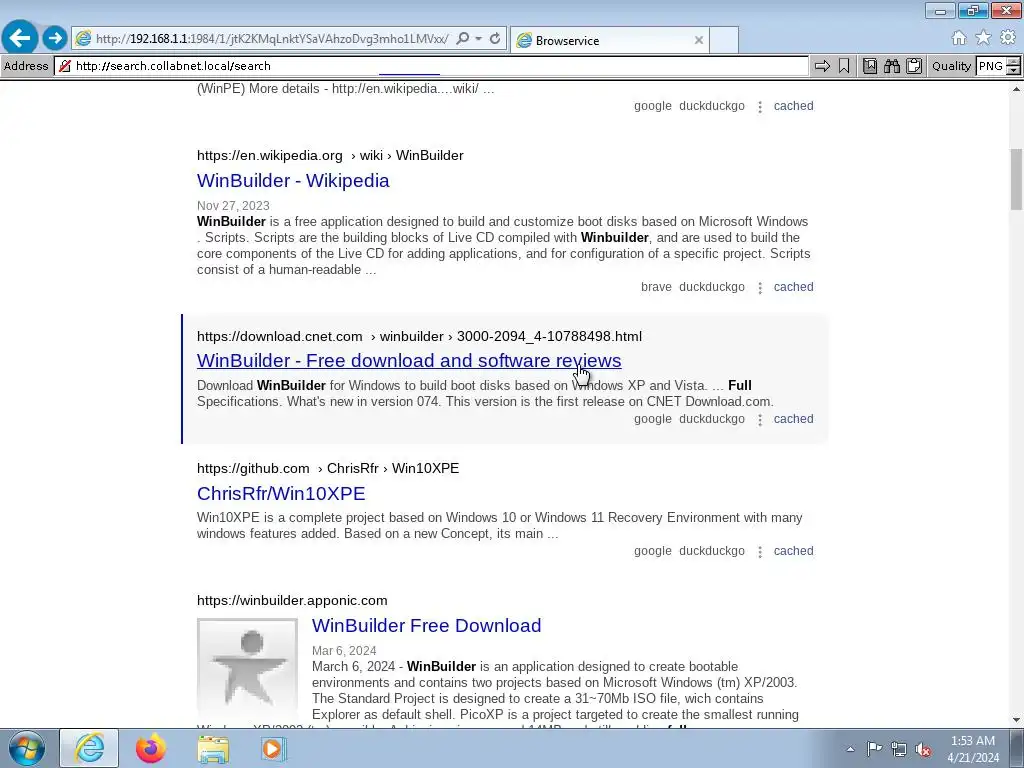Go forward with the IE Forward arrow
Viewport: 1024px width, 768px height.
tap(55, 38)
